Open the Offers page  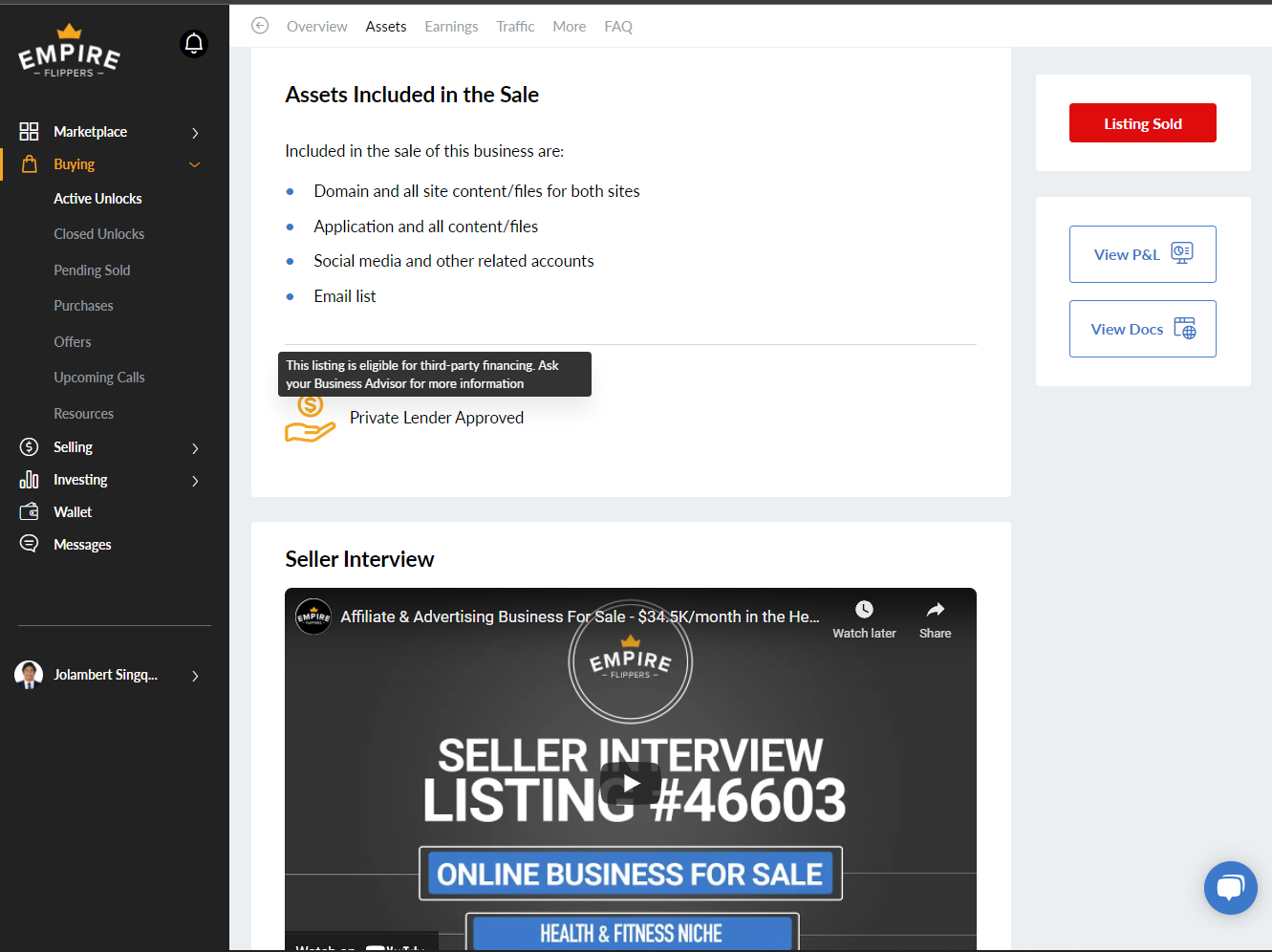[73, 342]
